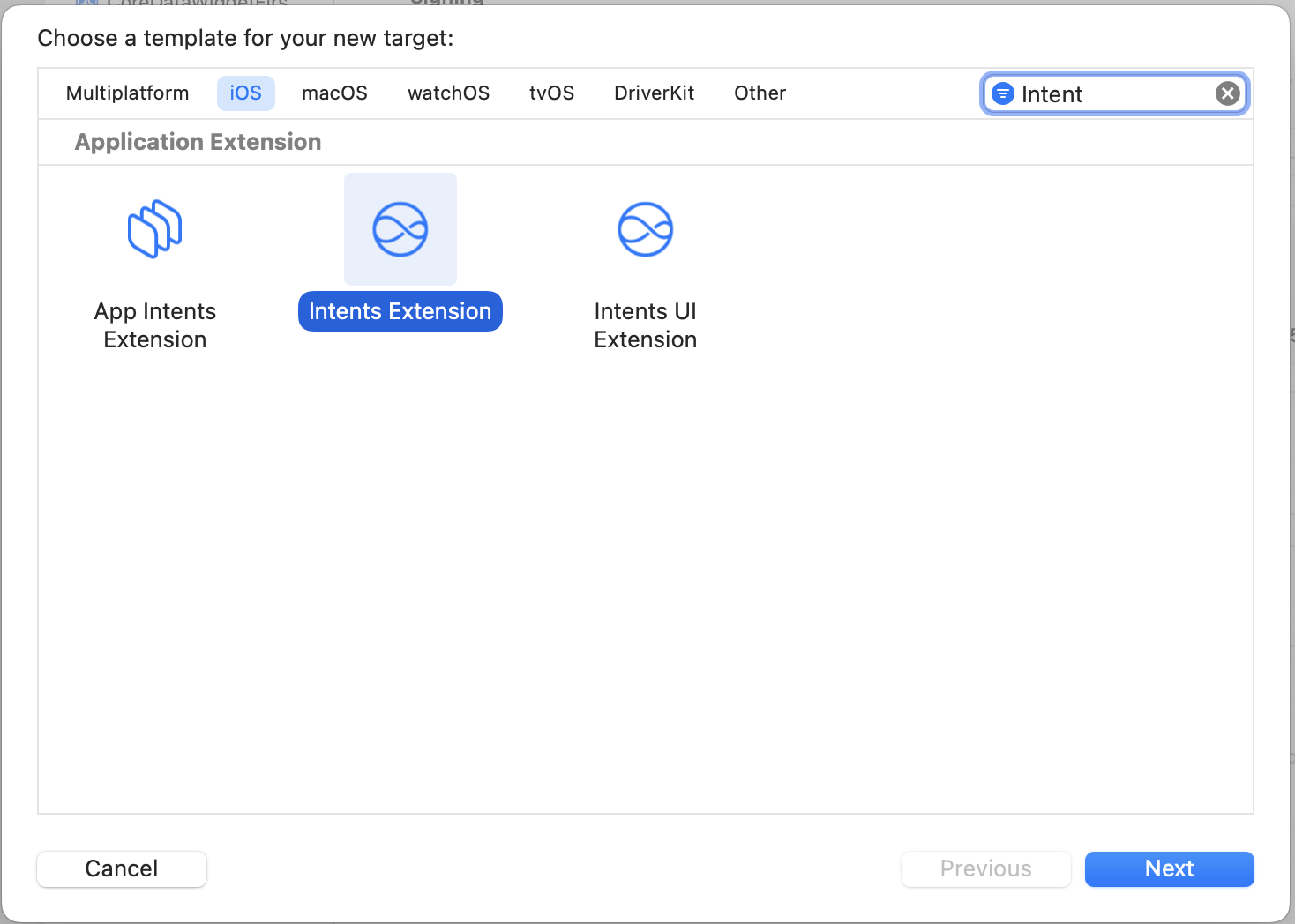Click the filter icon in the search field

click(1002, 93)
